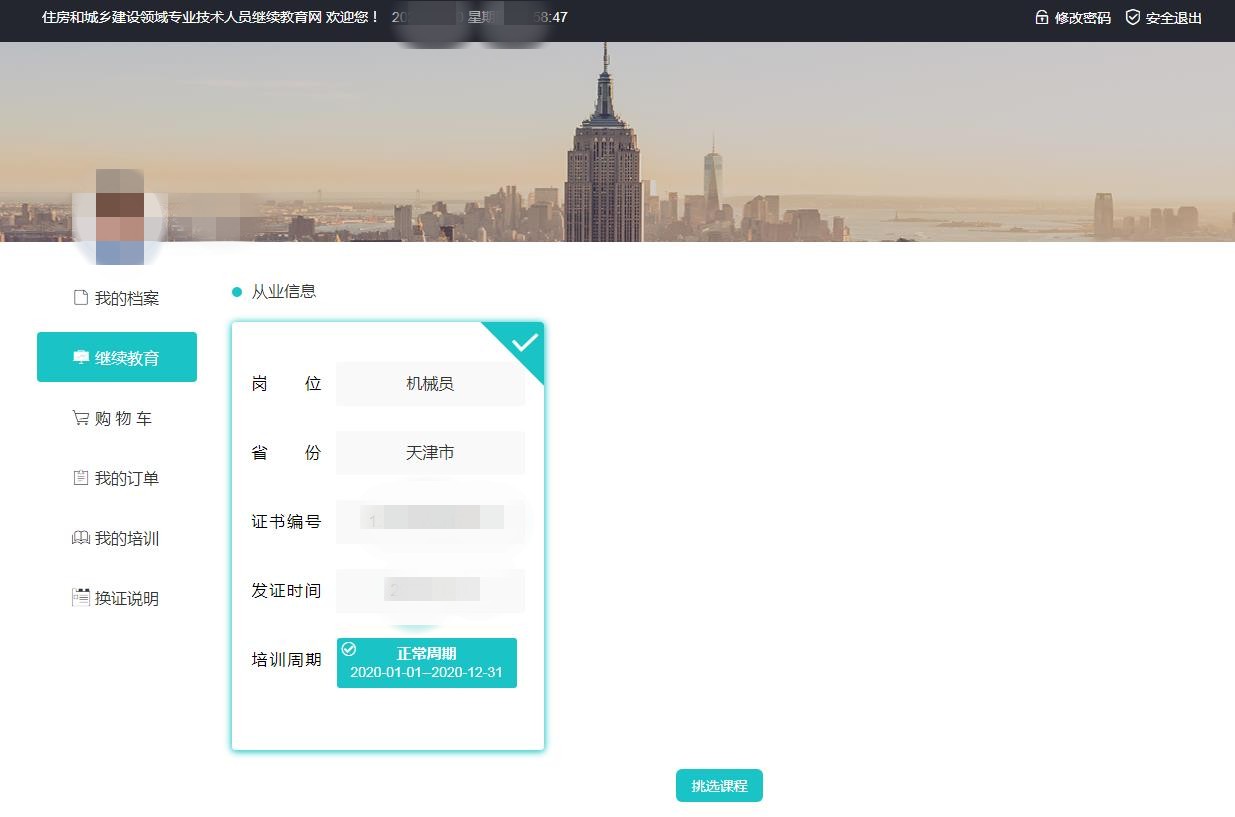Open 我的培训 from the sidebar menu
This screenshot has height=817, width=1235.
click(117, 538)
